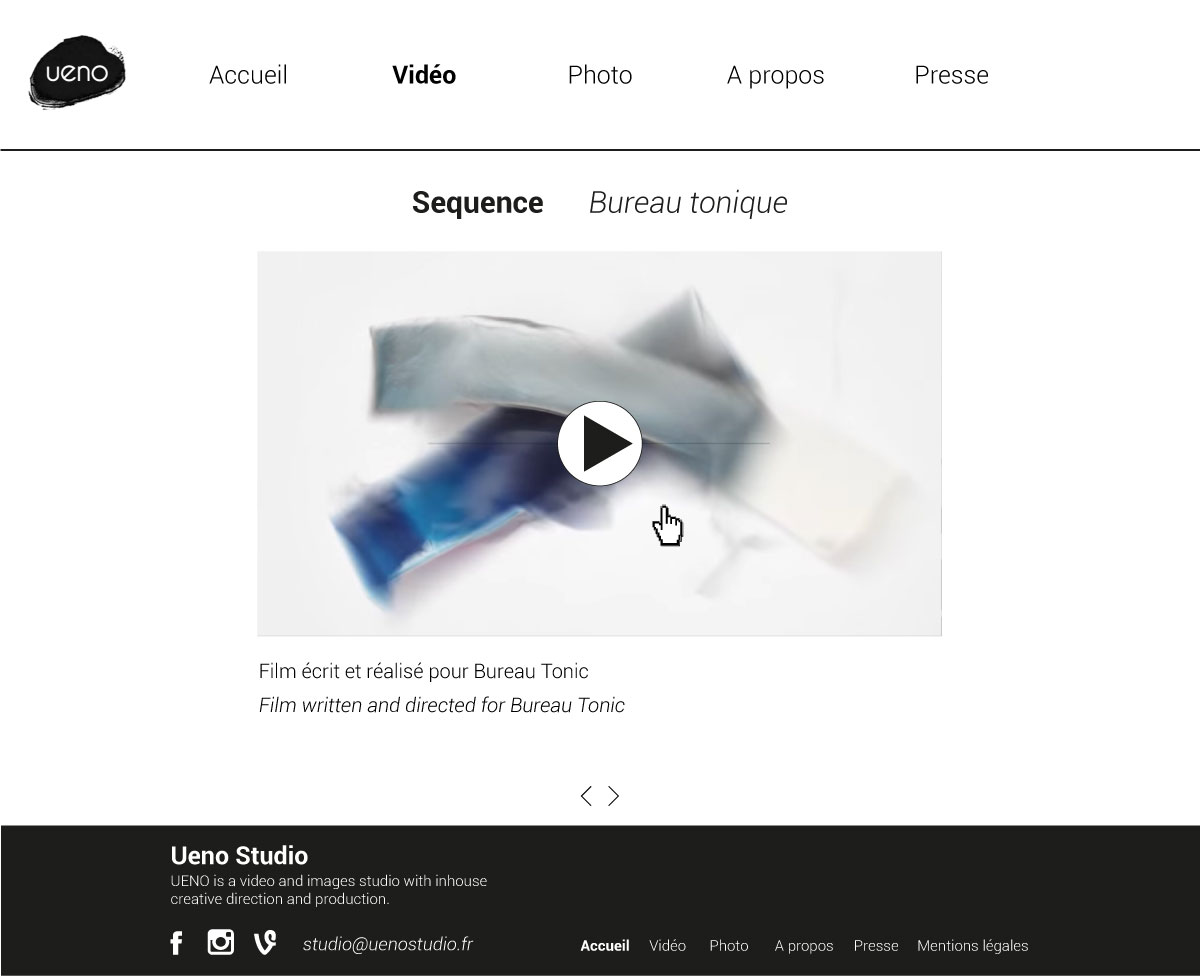Go to next video with right chevron

point(614,796)
